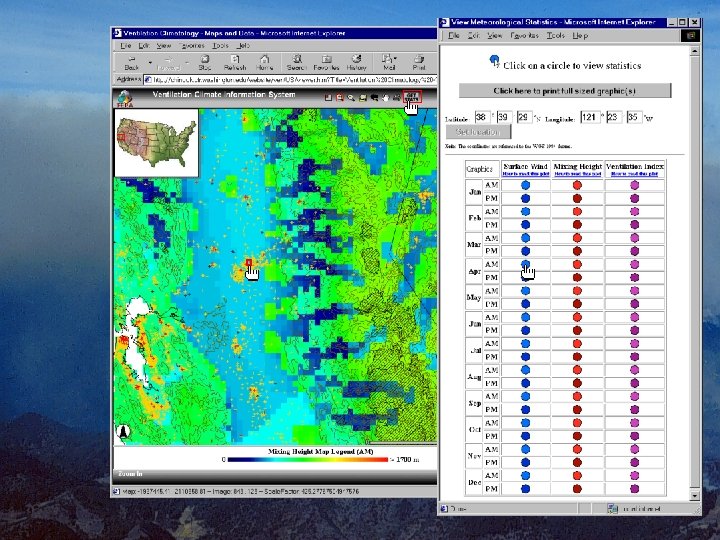The height and width of the screenshot is (540, 720).
Task: Click the latitude degrees field showing 38
Action: (482, 117)
